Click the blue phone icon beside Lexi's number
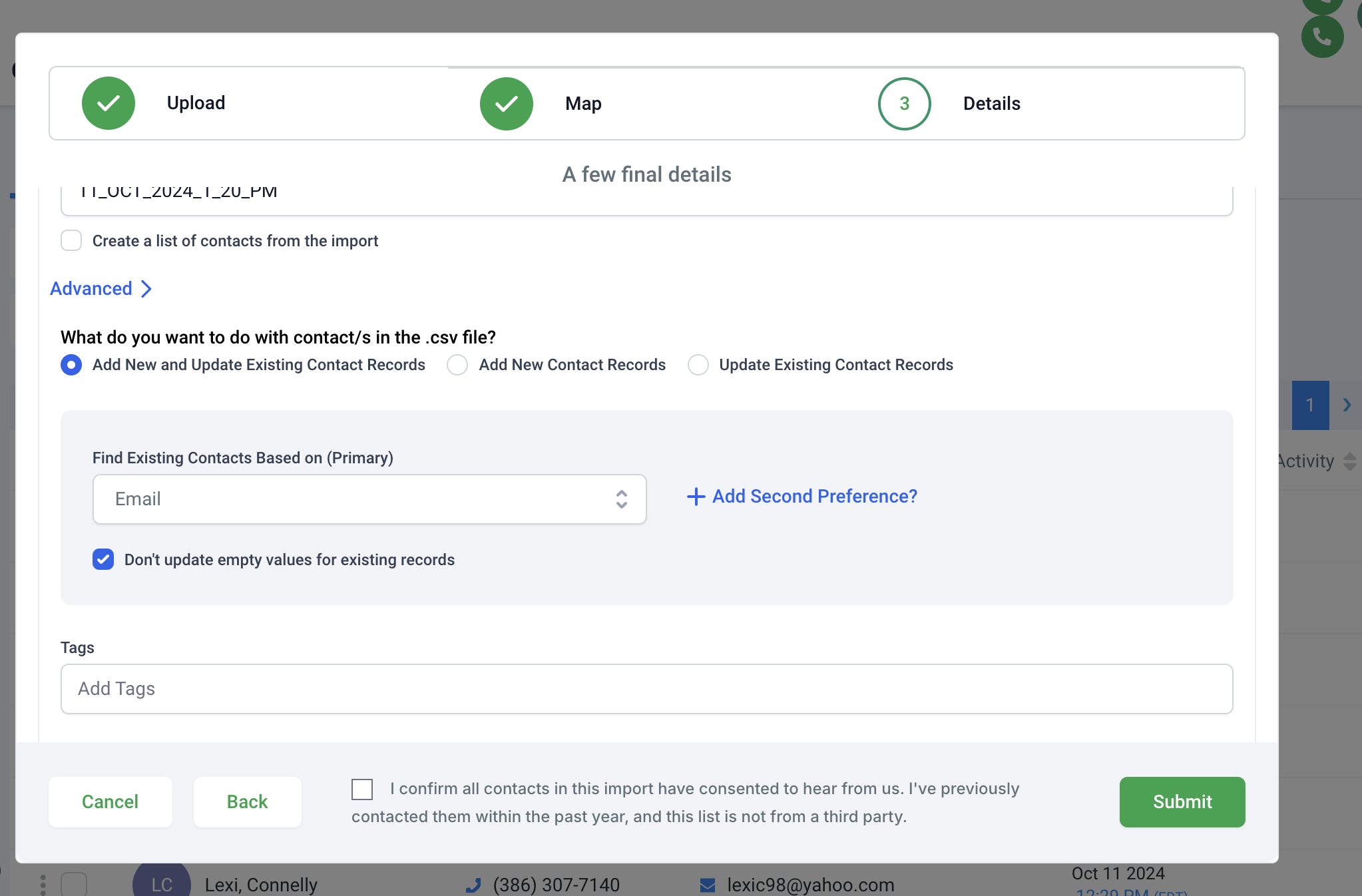1362x896 pixels. (473, 885)
